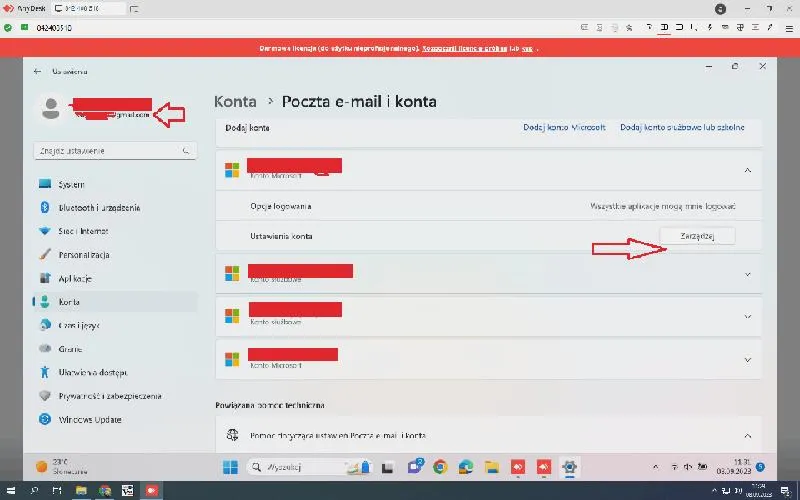Select the underlined monitor icon in AnyDesk toolbar
800x500 pixels.
(664, 28)
